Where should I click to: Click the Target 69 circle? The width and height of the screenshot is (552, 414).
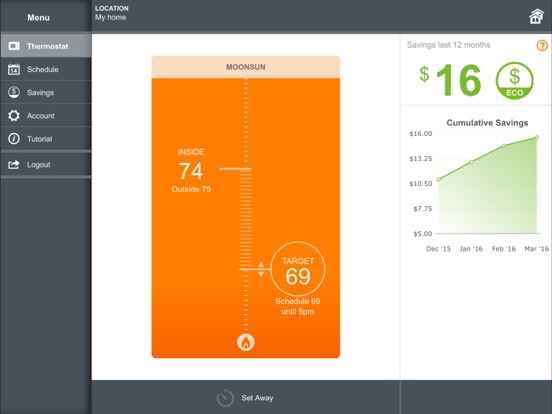[298, 269]
